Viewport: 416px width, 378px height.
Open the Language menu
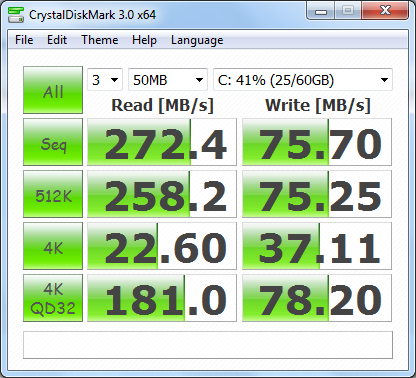[x=197, y=40]
